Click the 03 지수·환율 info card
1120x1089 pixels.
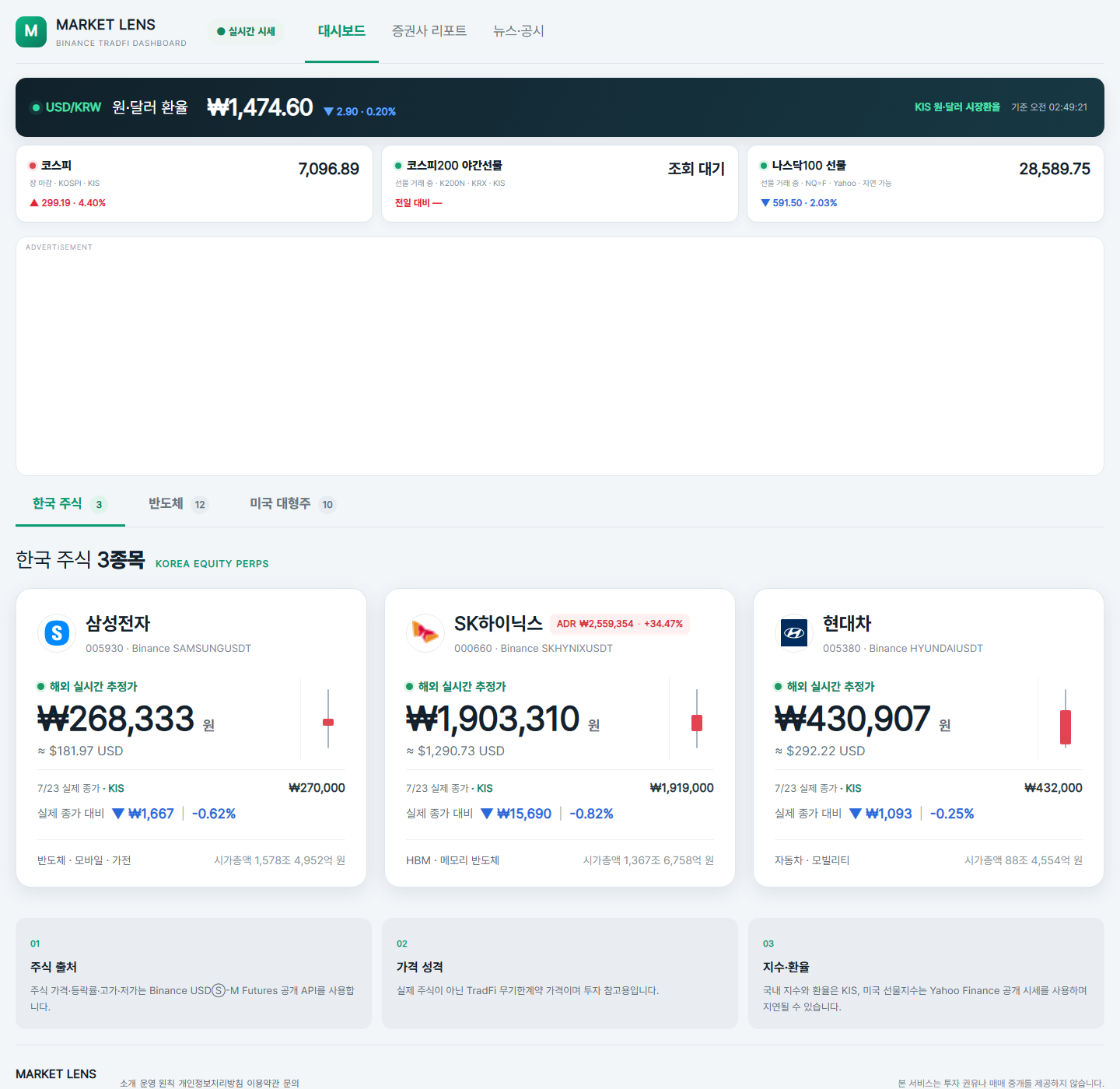click(x=926, y=974)
